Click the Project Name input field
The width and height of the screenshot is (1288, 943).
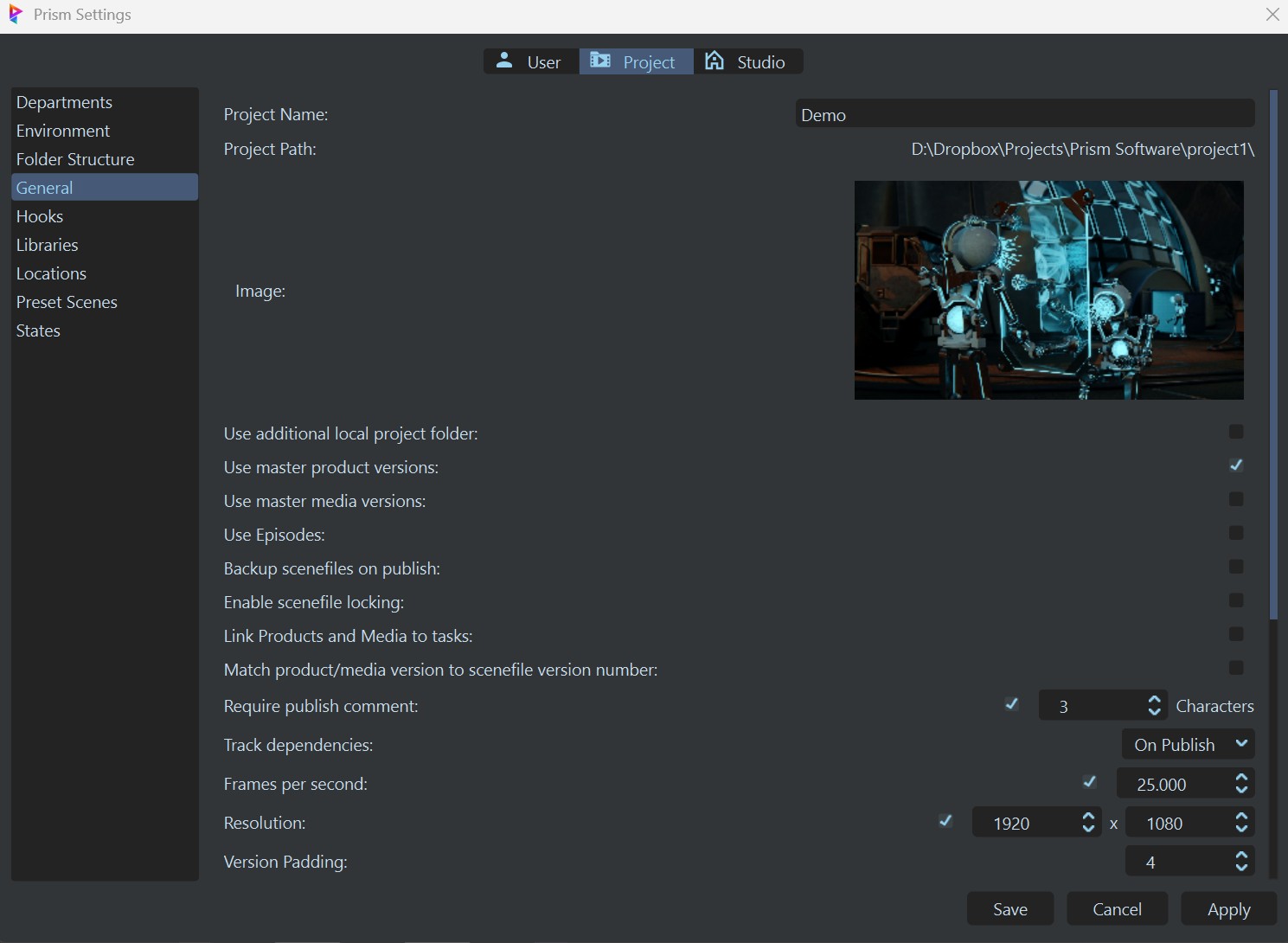tap(1024, 113)
